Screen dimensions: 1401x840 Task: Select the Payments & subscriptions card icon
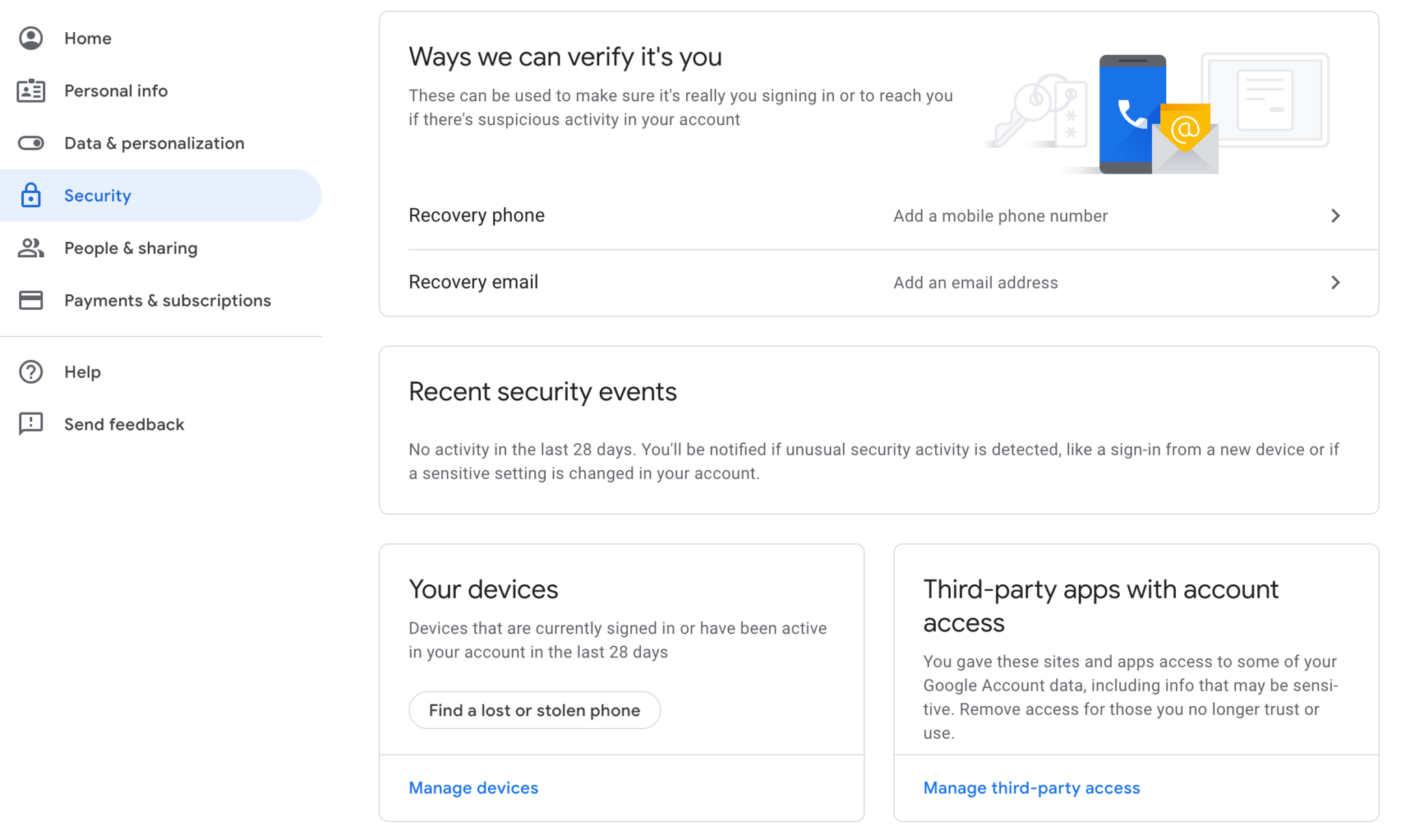pyautogui.click(x=31, y=300)
